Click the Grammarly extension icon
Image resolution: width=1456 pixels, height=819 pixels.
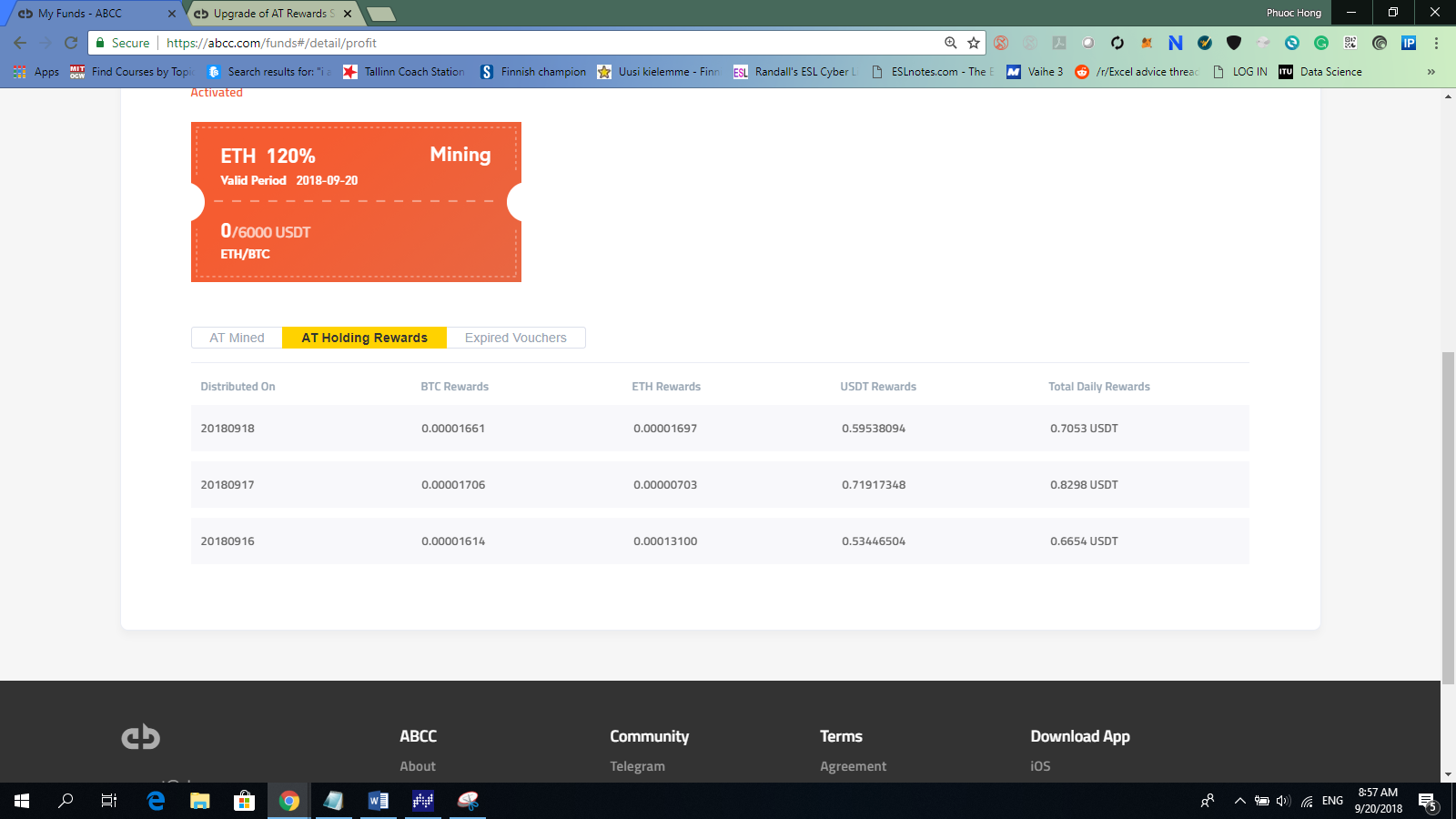click(x=1321, y=43)
